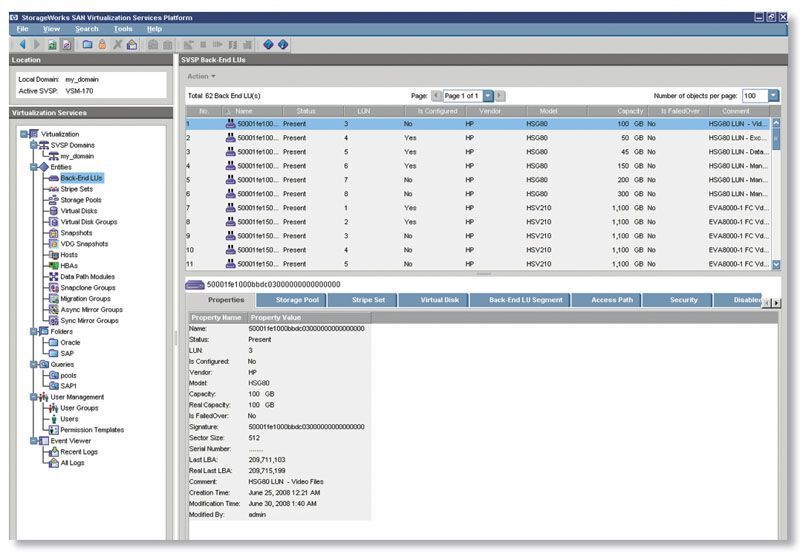Click the HBAs green card icon
The image size is (800, 554).
pos(54,265)
